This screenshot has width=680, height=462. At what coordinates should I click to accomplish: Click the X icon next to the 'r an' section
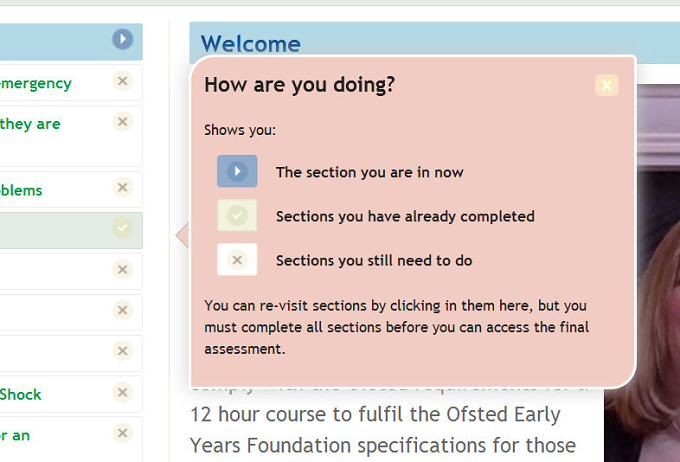pos(123,433)
